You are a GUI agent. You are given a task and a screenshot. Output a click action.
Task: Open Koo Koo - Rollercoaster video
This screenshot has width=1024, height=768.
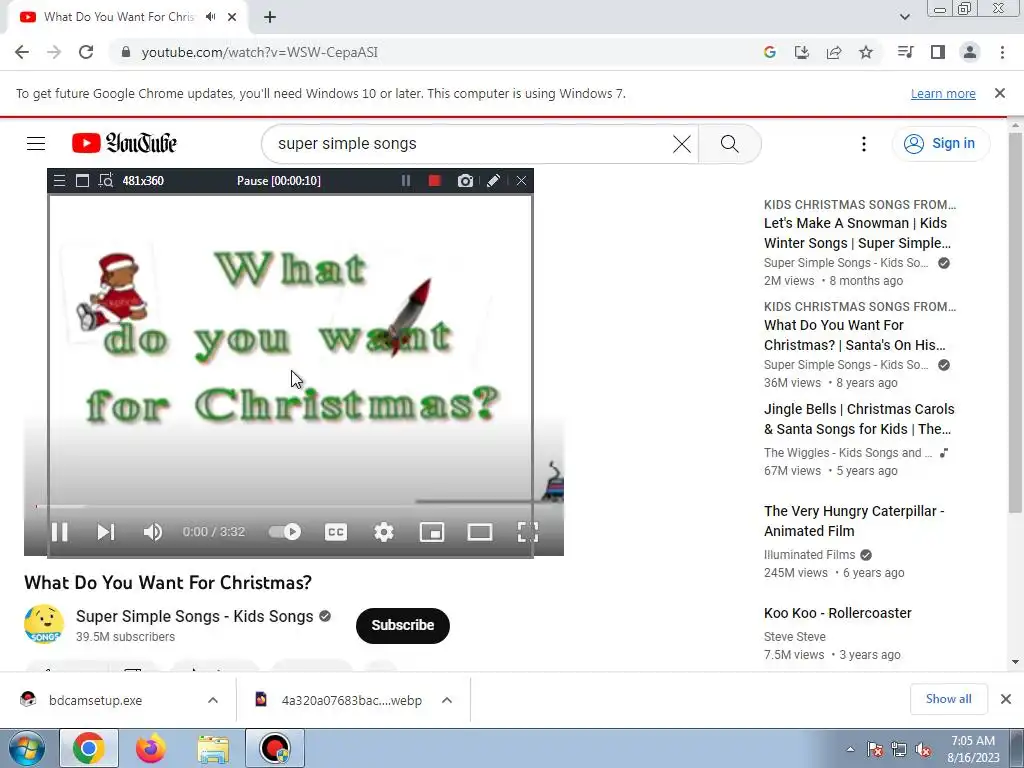tap(838, 613)
